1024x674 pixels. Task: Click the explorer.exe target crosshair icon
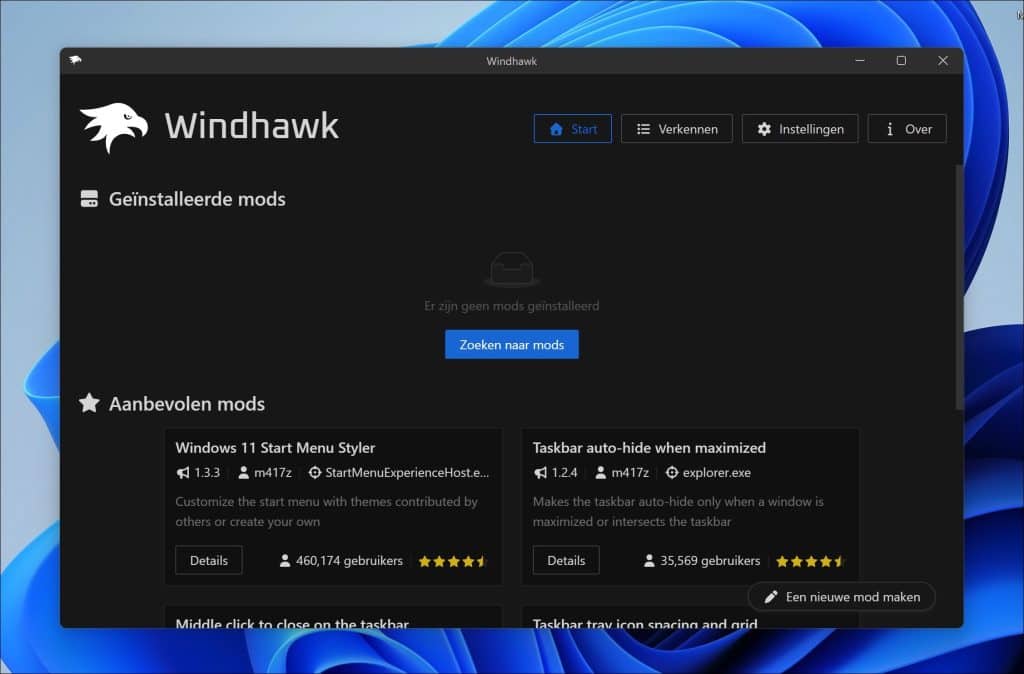(x=672, y=473)
